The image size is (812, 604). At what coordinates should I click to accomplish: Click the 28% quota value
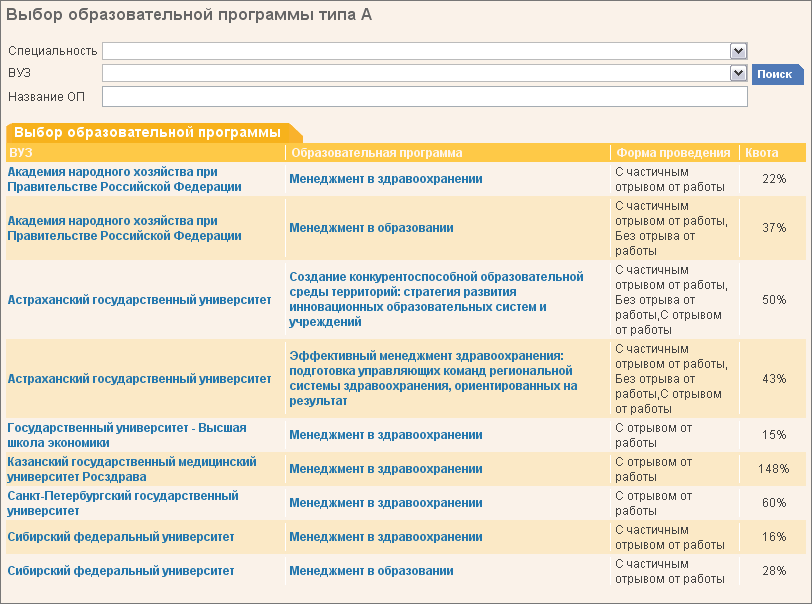[x=774, y=571]
